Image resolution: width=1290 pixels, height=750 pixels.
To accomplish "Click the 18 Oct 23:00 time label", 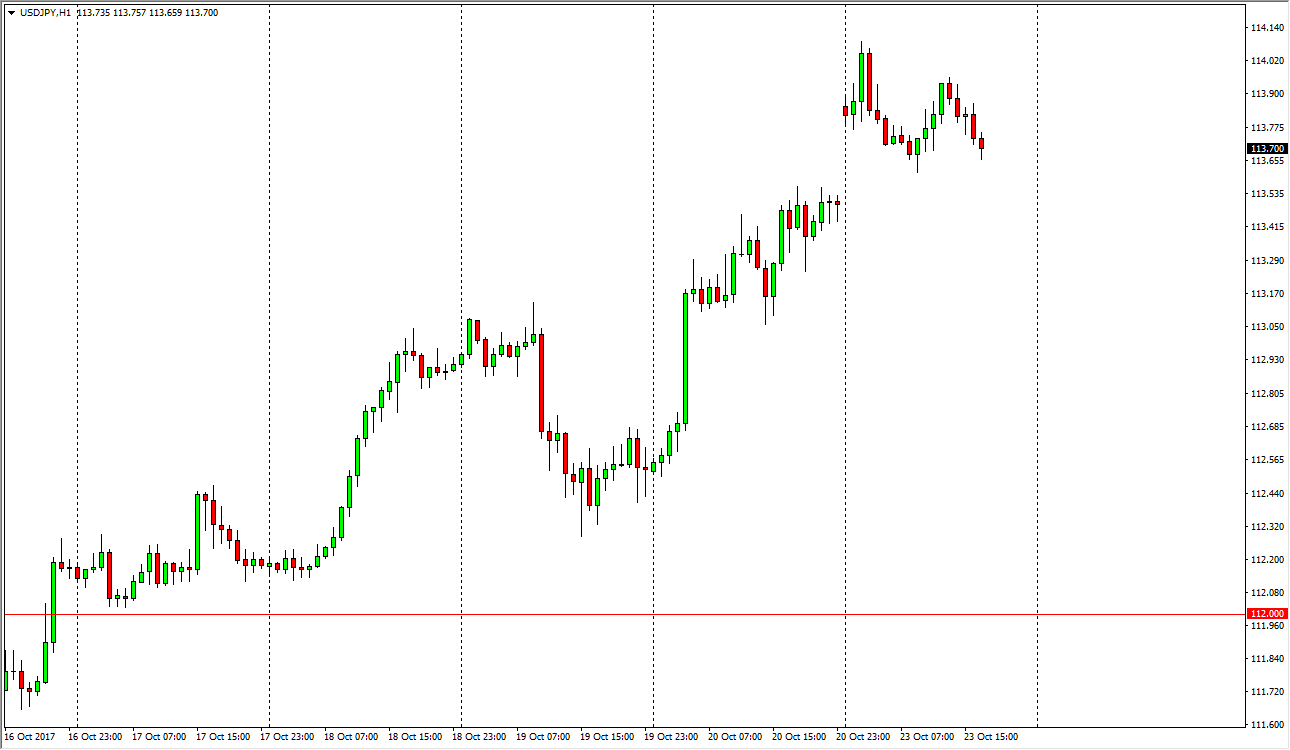I will (x=479, y=737).
